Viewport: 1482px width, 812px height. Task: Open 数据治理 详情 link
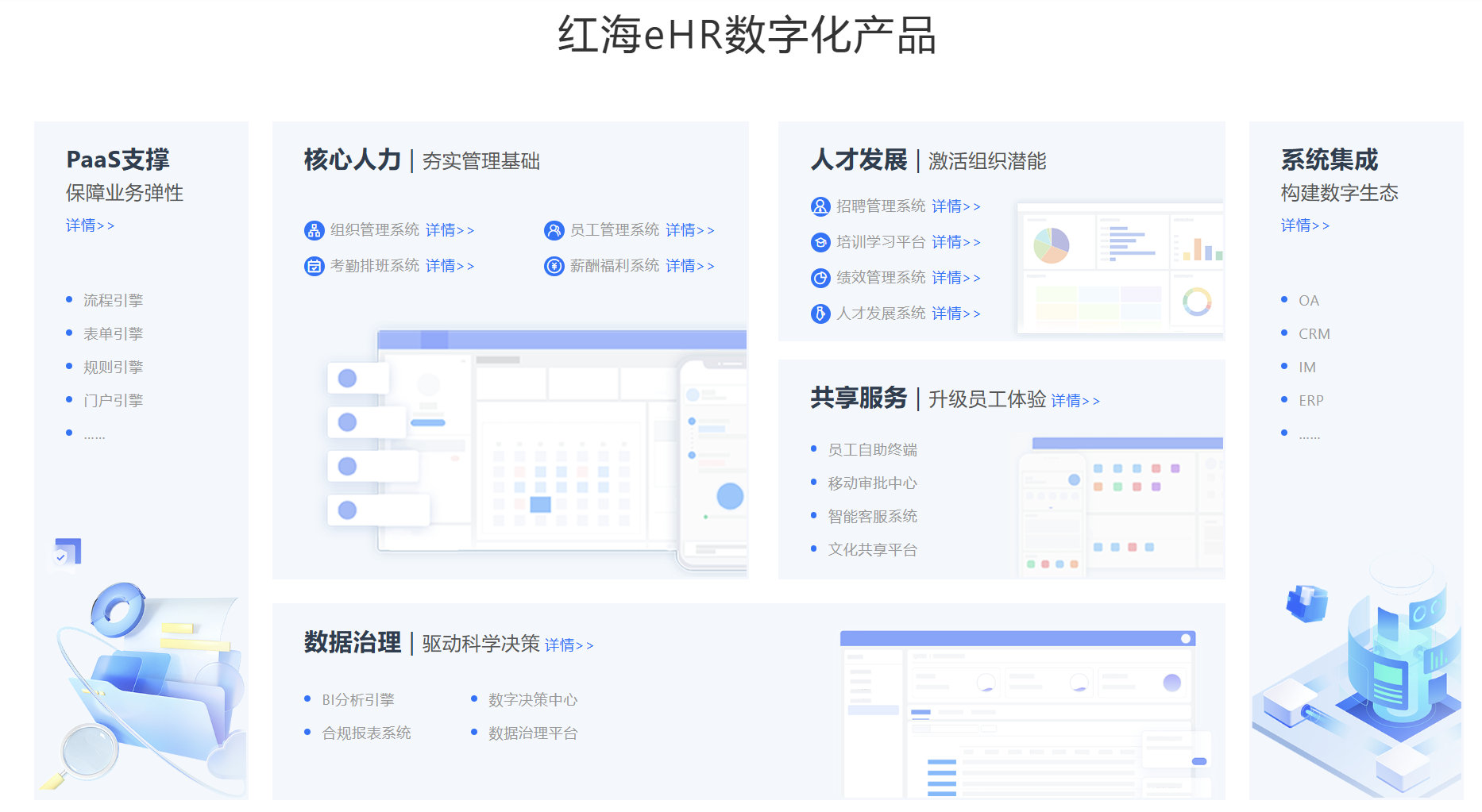[569, 645]
